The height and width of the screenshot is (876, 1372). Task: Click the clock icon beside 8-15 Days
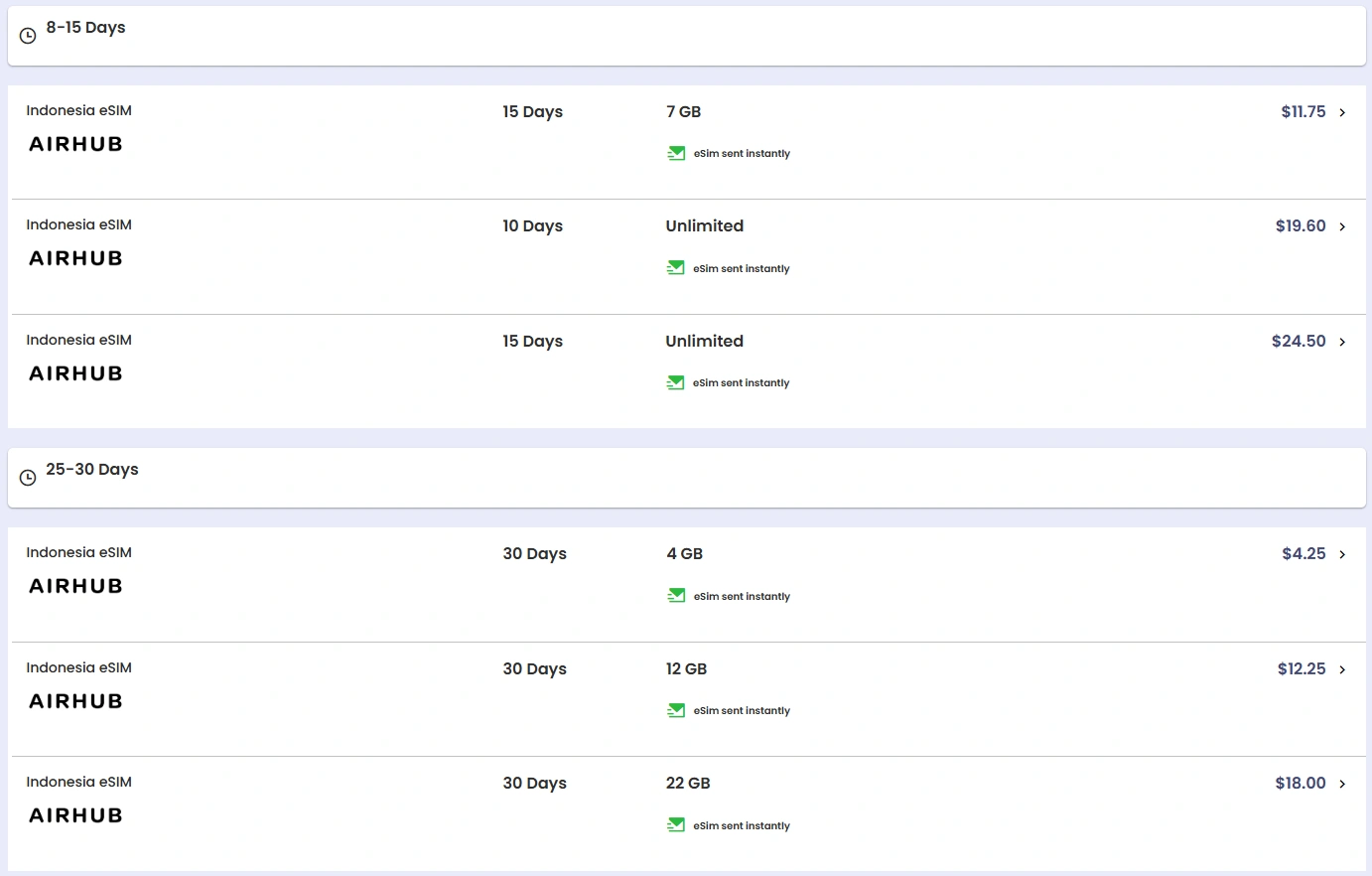tap(28, 36)
